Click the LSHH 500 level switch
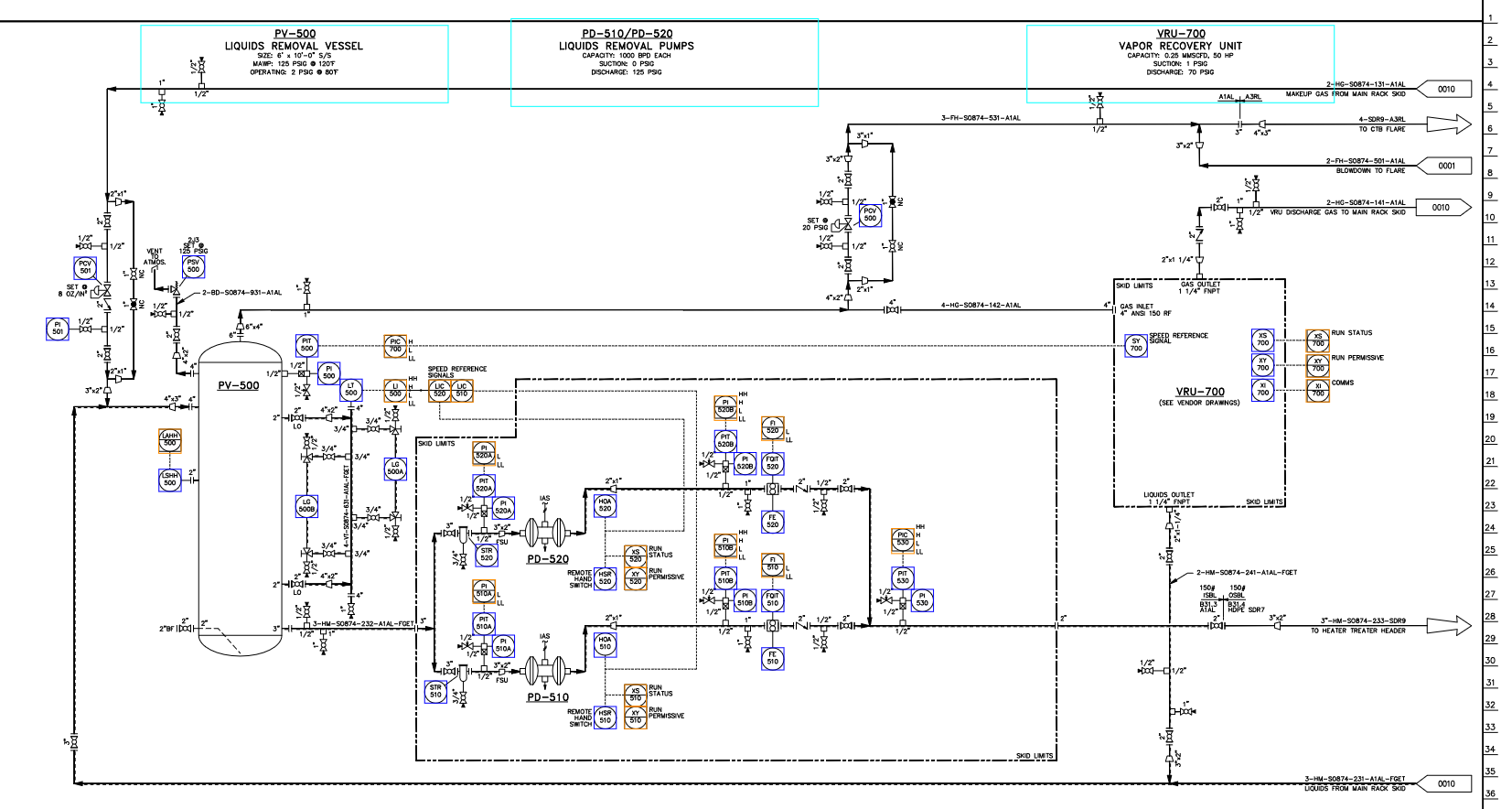Viewport: 1512px width, 809px height. point(170,480)
